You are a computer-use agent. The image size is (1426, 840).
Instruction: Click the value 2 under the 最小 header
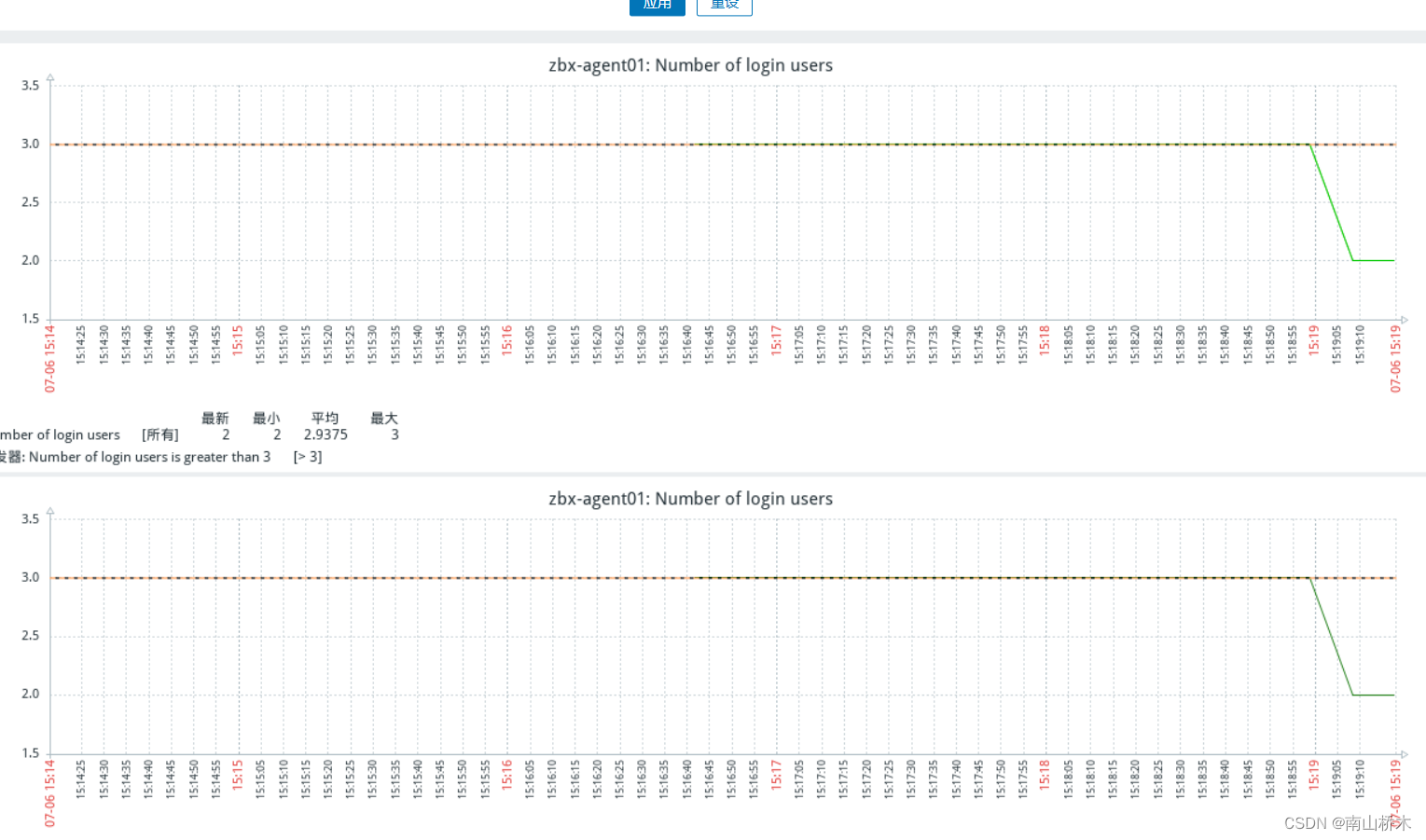tap(277, 434)
